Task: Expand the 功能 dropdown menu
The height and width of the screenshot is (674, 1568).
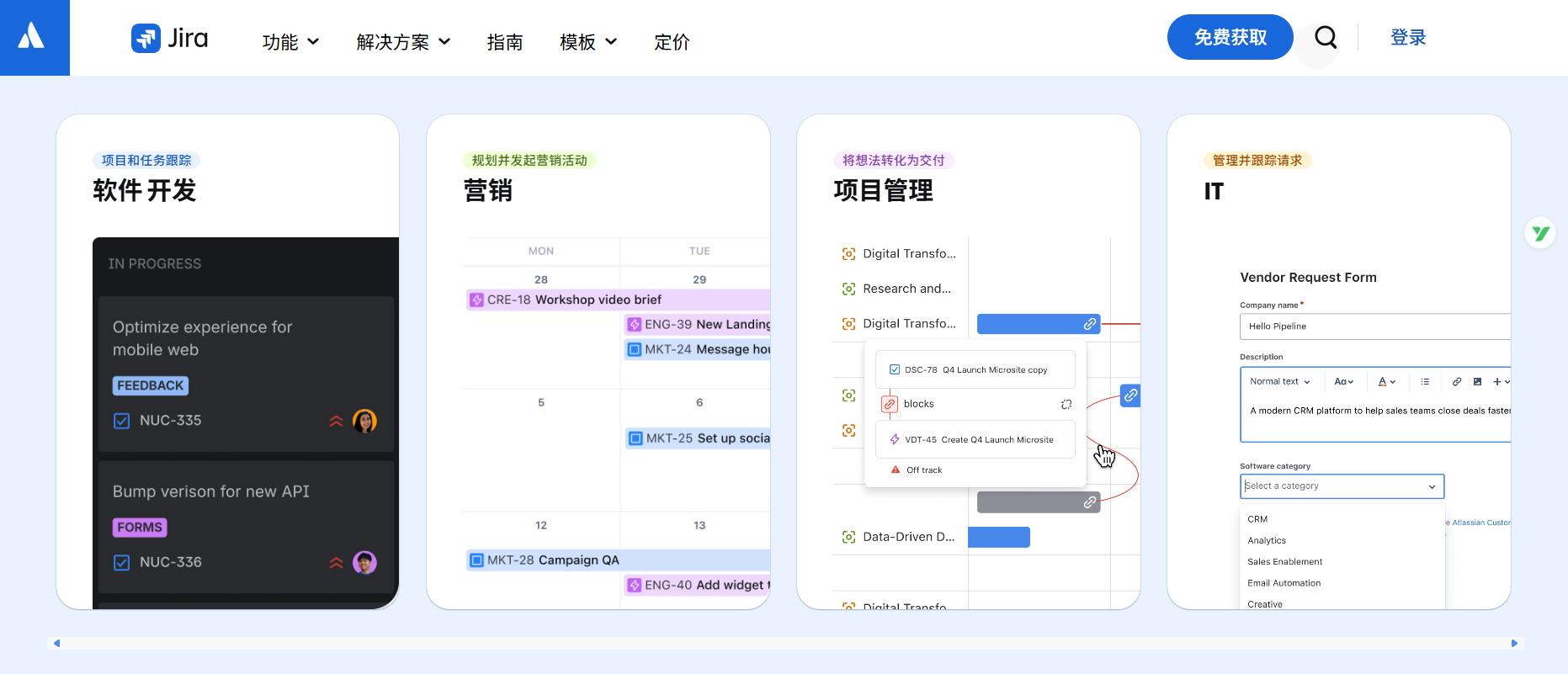Action: (290, 42)
